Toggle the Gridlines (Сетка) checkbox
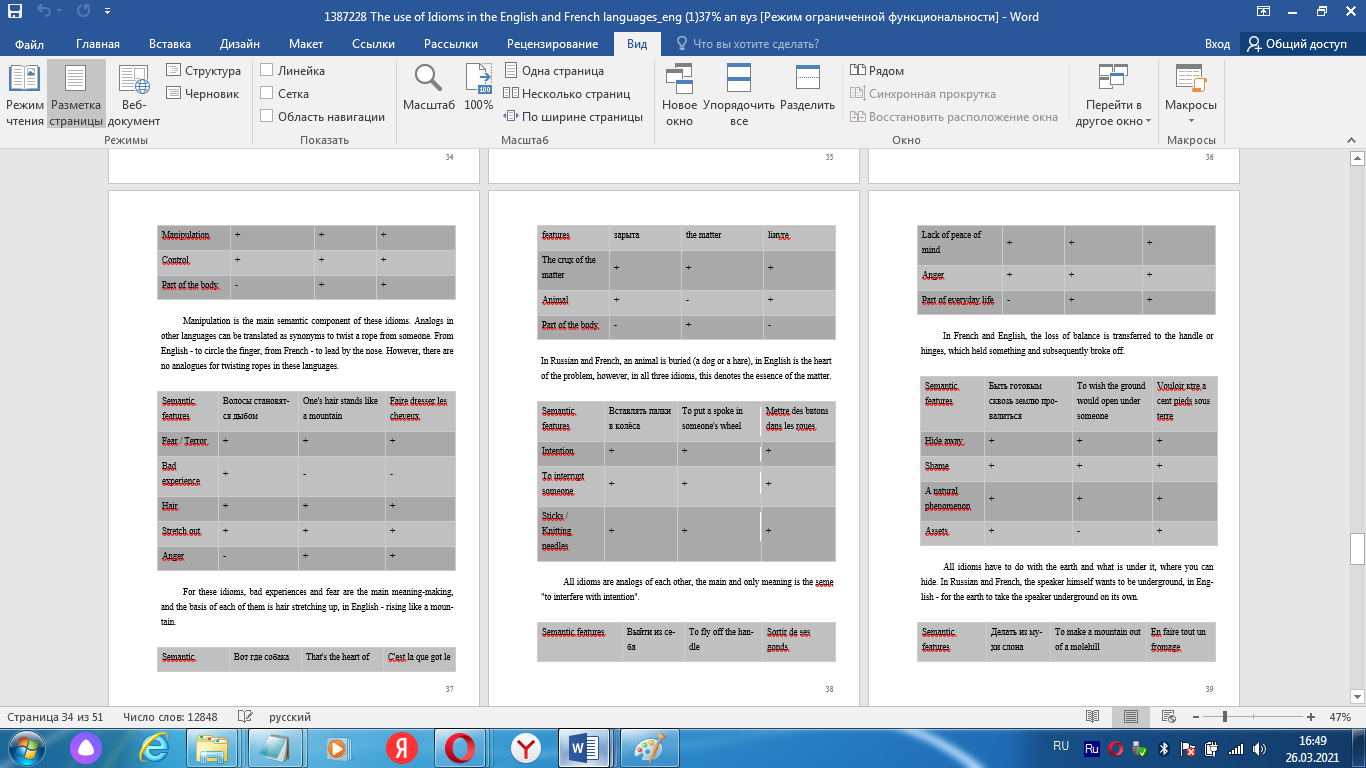The image size is (1366, 768). click(267, 94)
